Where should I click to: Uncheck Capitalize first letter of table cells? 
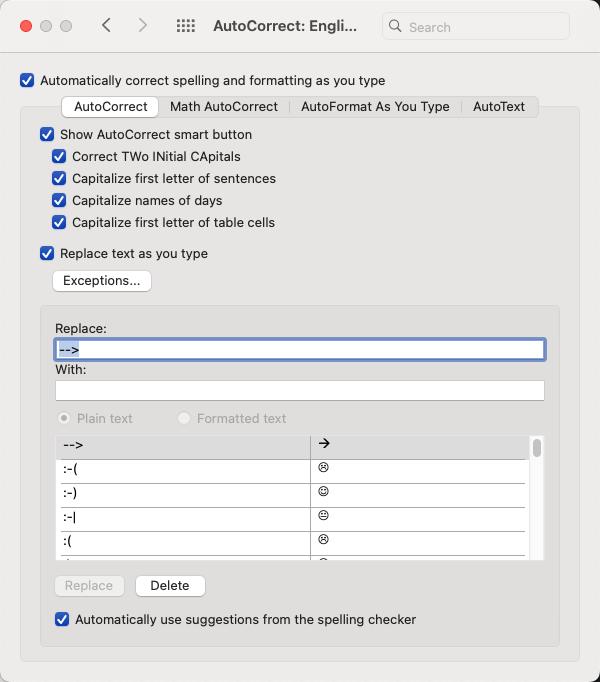[59, 223]
